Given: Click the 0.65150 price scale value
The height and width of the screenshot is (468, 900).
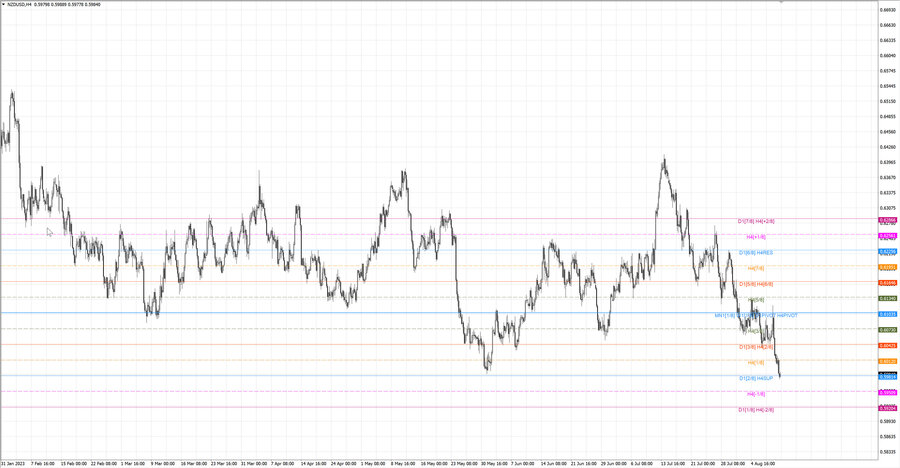Looking at the screenshot, I should (x=888, y=102).
